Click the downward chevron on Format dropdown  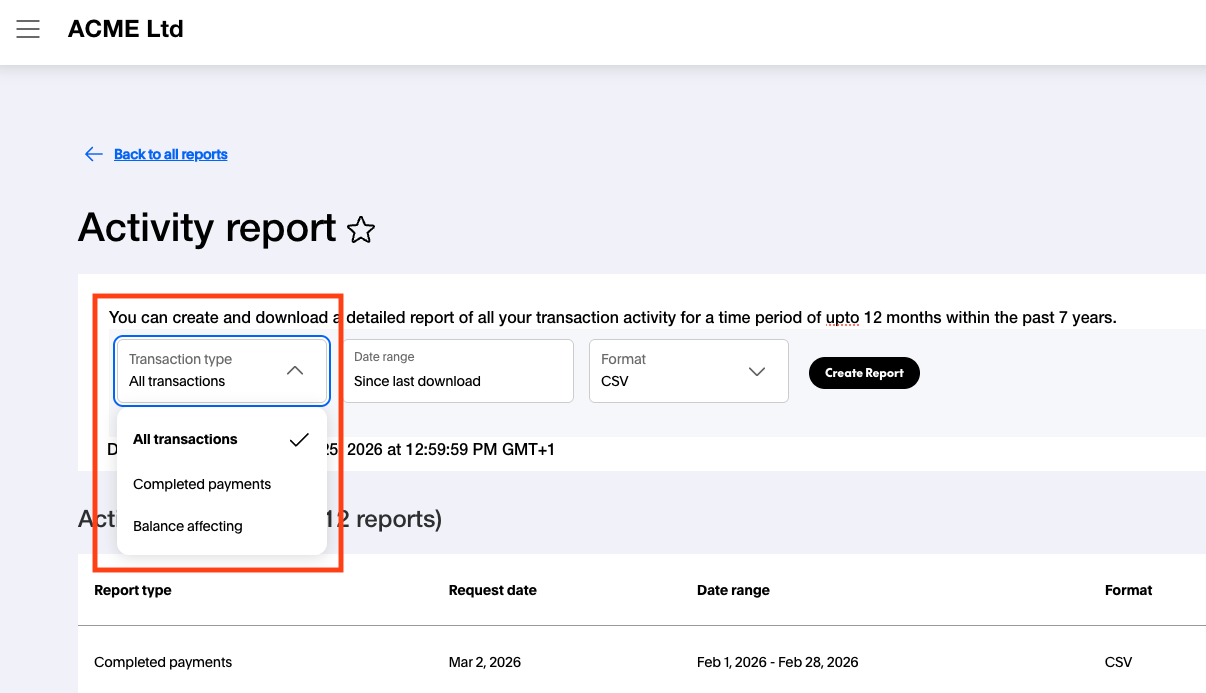[x=757, y=371]
